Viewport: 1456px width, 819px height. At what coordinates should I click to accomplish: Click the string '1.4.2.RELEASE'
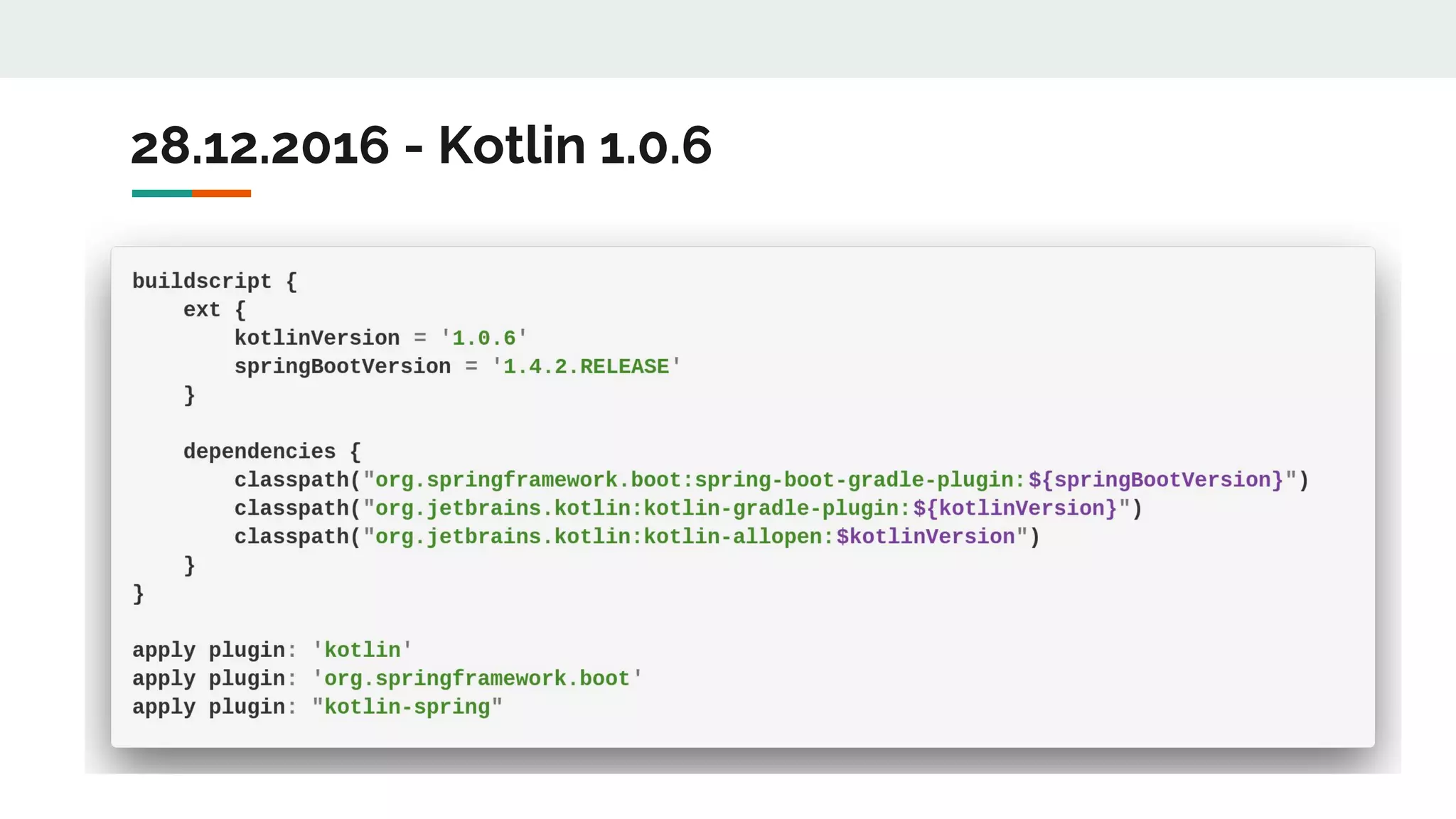click(x=587, y=367)
